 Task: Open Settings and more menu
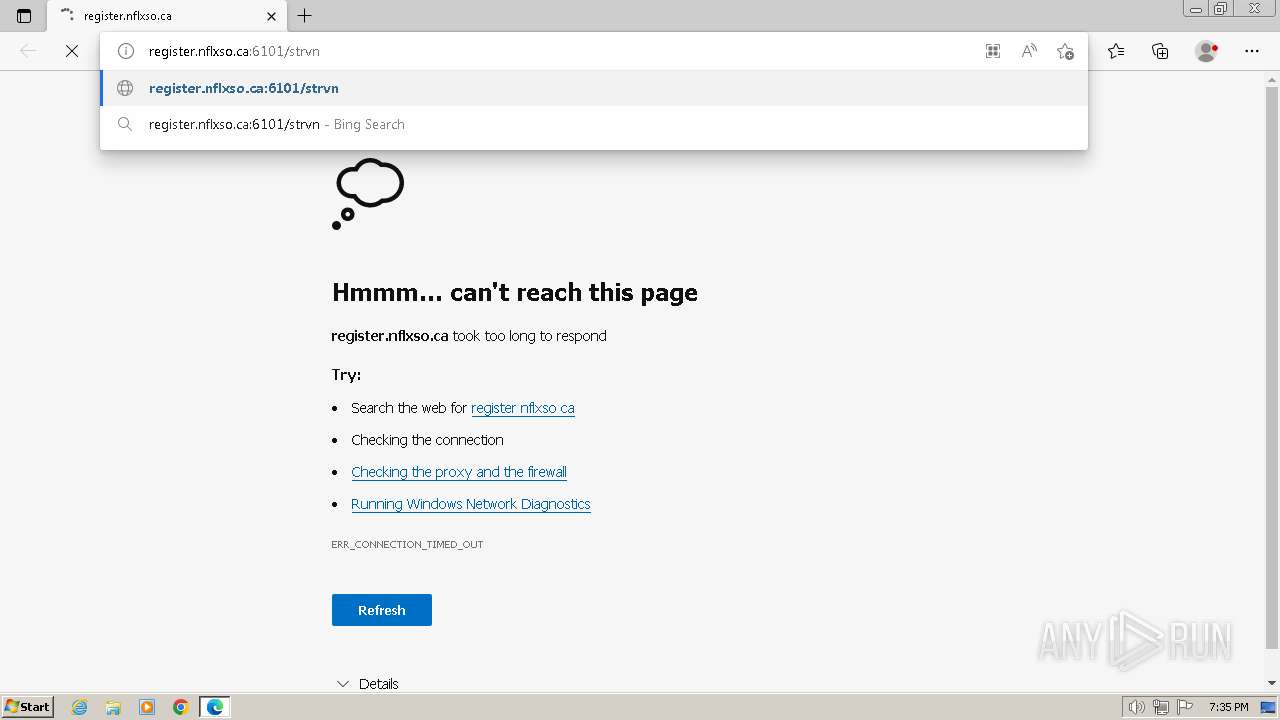coord(1252,51)
